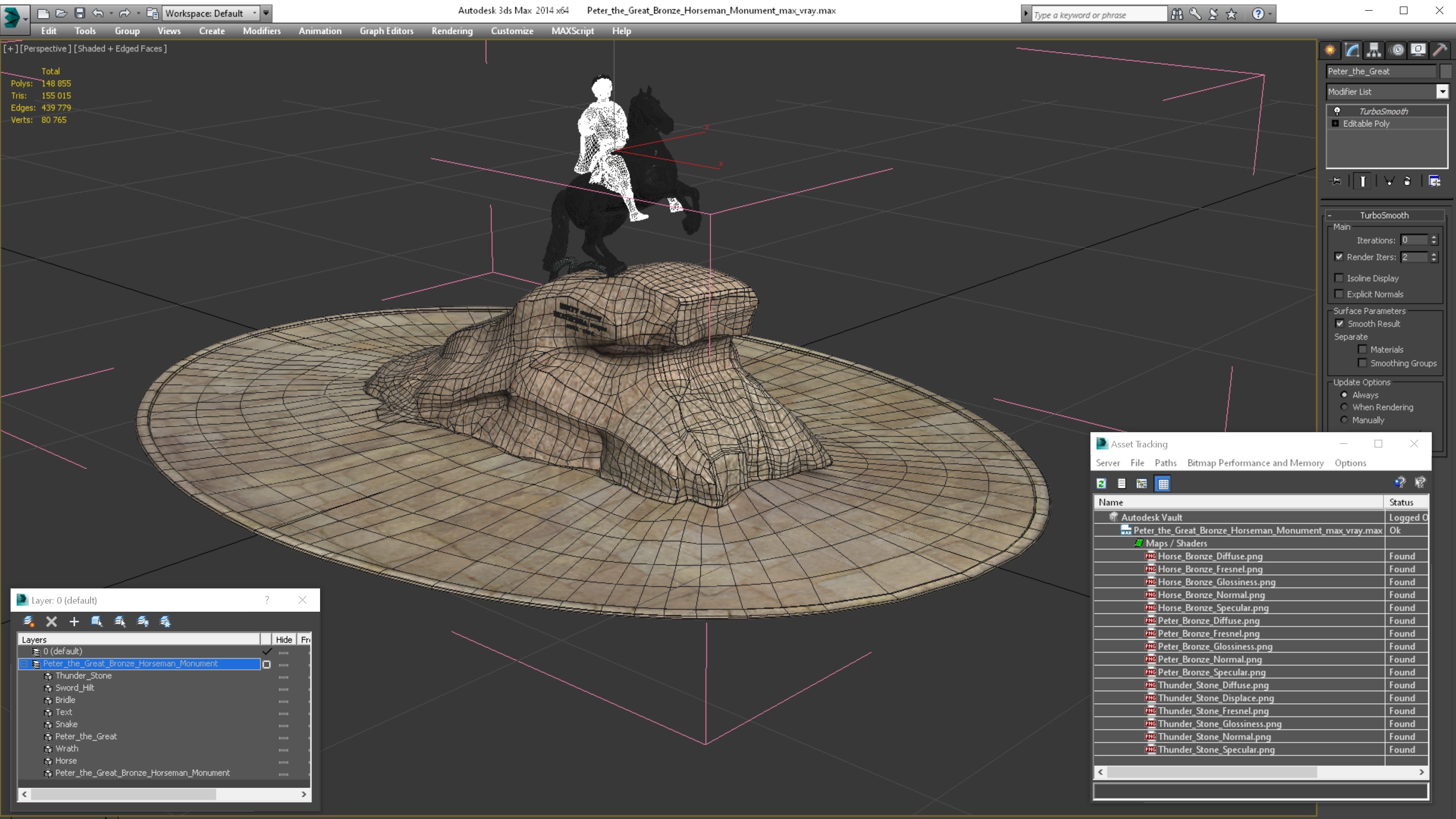
Task: Switch to the Utilities panel hammer icon
Action: [1440, 51]
